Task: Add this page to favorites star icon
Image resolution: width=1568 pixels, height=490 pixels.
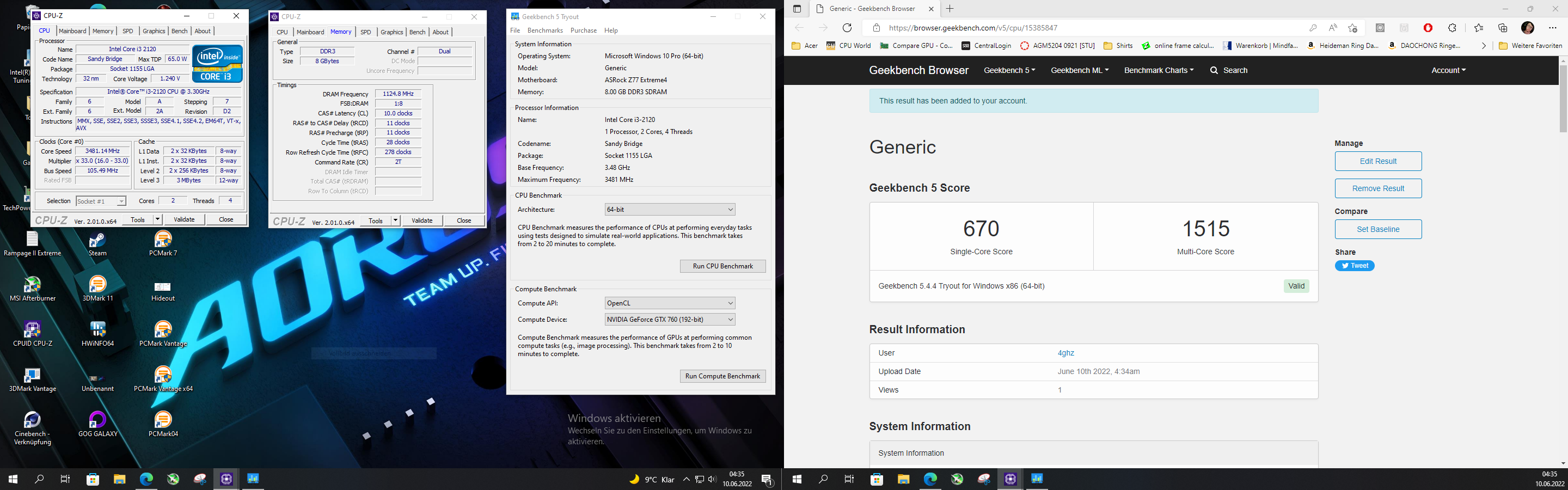Action: pos(1352,27)
